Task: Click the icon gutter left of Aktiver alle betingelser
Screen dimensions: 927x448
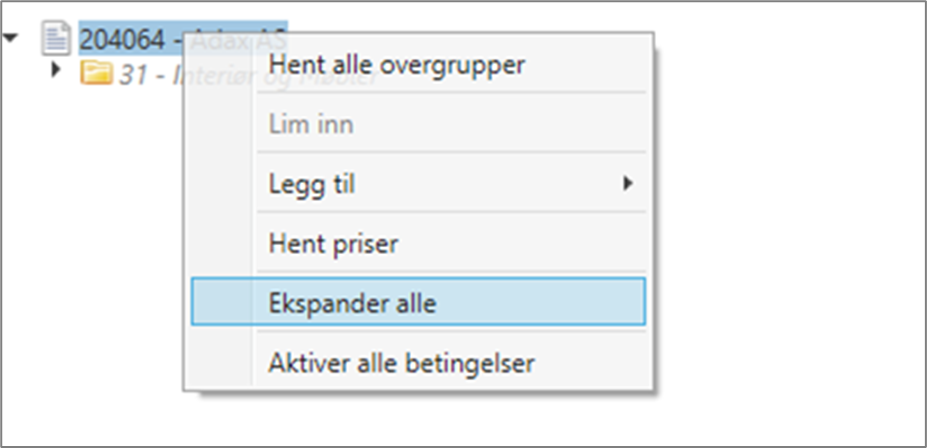Action: coord(222,361)
